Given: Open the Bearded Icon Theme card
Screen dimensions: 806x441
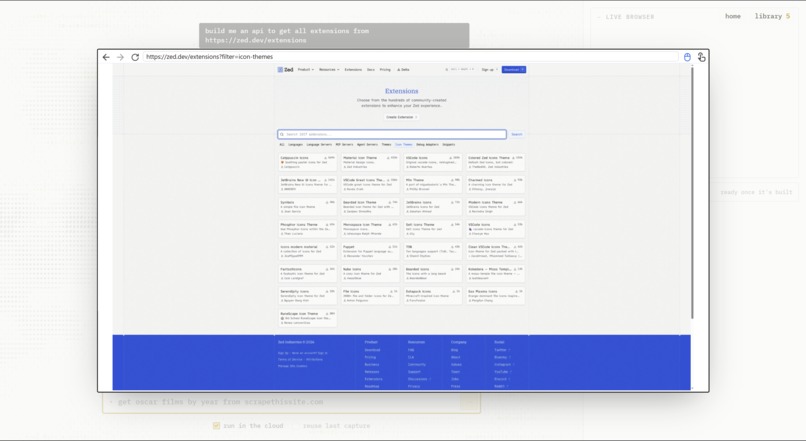Looking at the screenshot, I should 370,207.
